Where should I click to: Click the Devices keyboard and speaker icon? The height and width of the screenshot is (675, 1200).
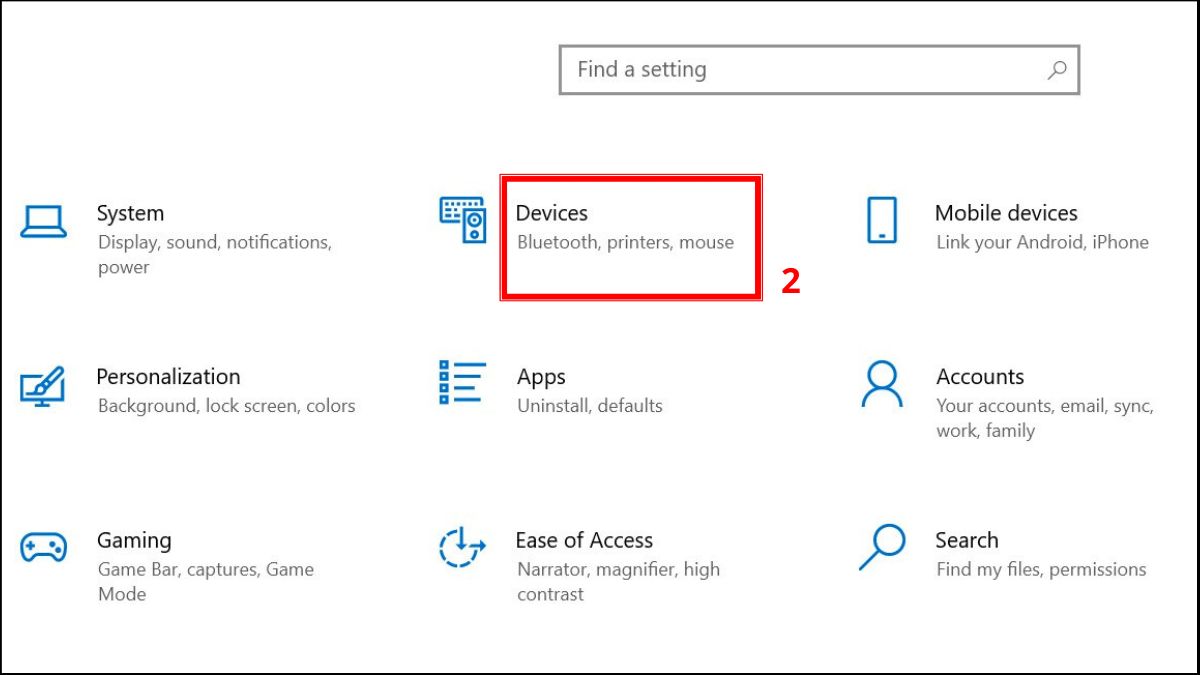tap(462, 219)
